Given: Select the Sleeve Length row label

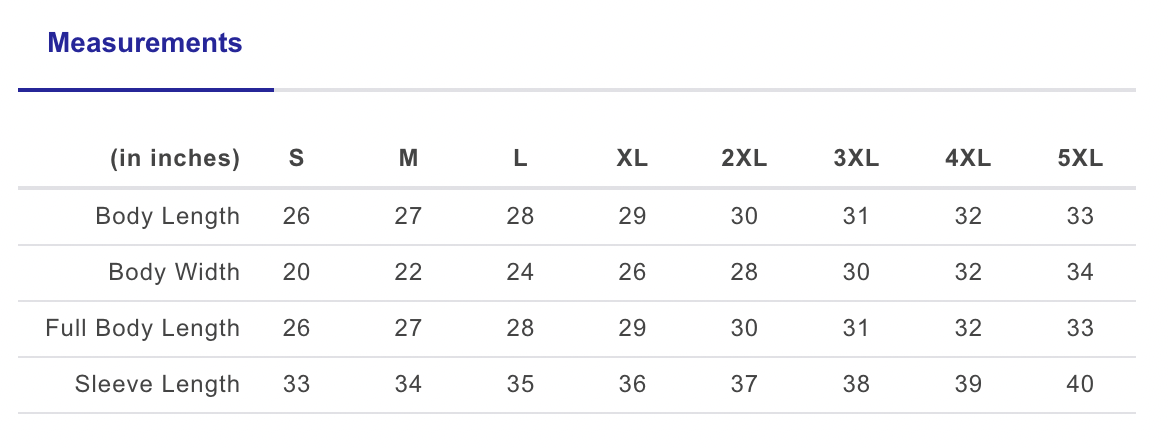Looking at the screenshot, I should [x=157, y=384].
